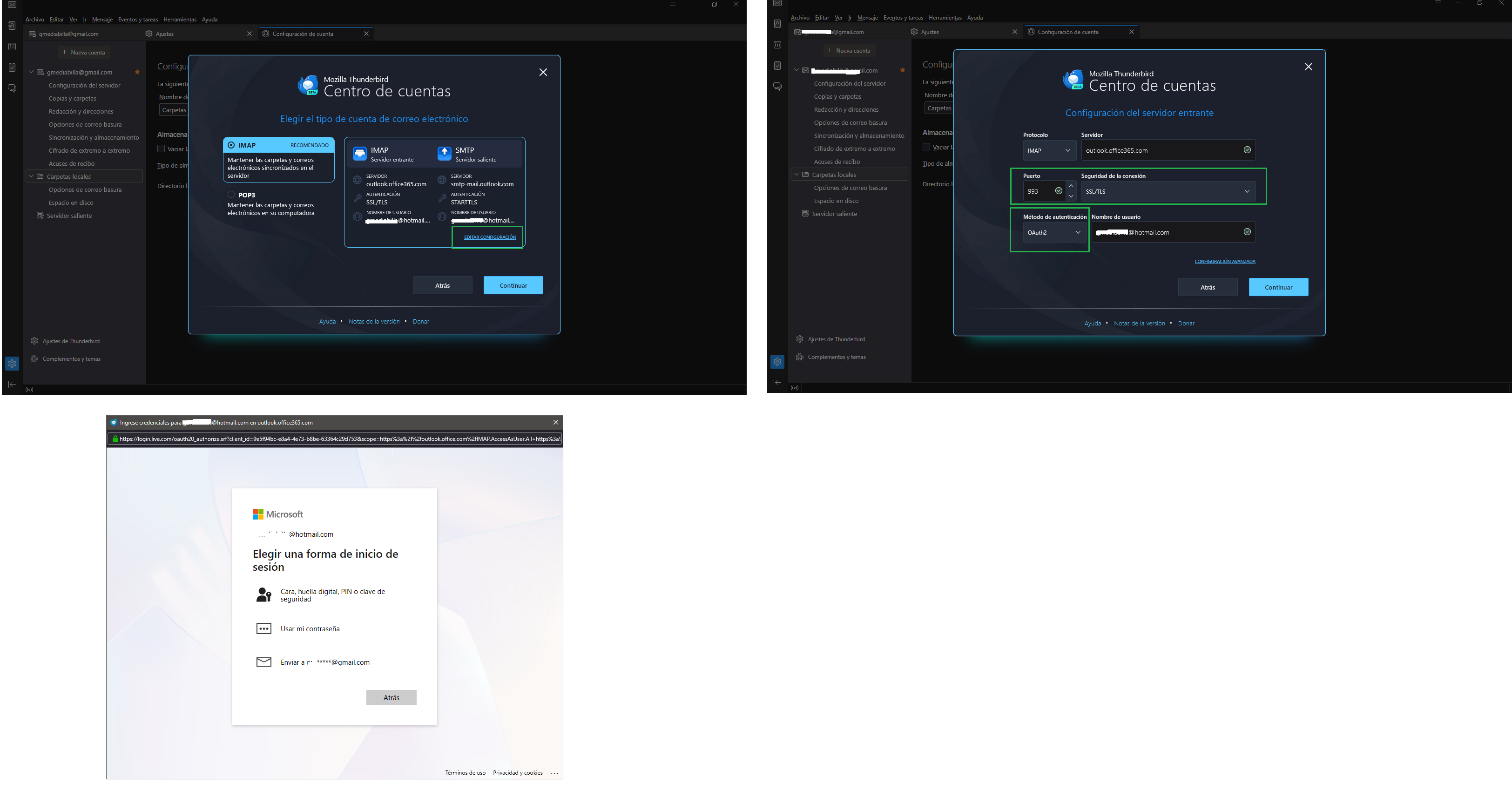The height and width of the screenshot is (797, 1512).
Task: Open Seguridad de la conexión SSL/TLS dropdown
Action: (1168, 191)
